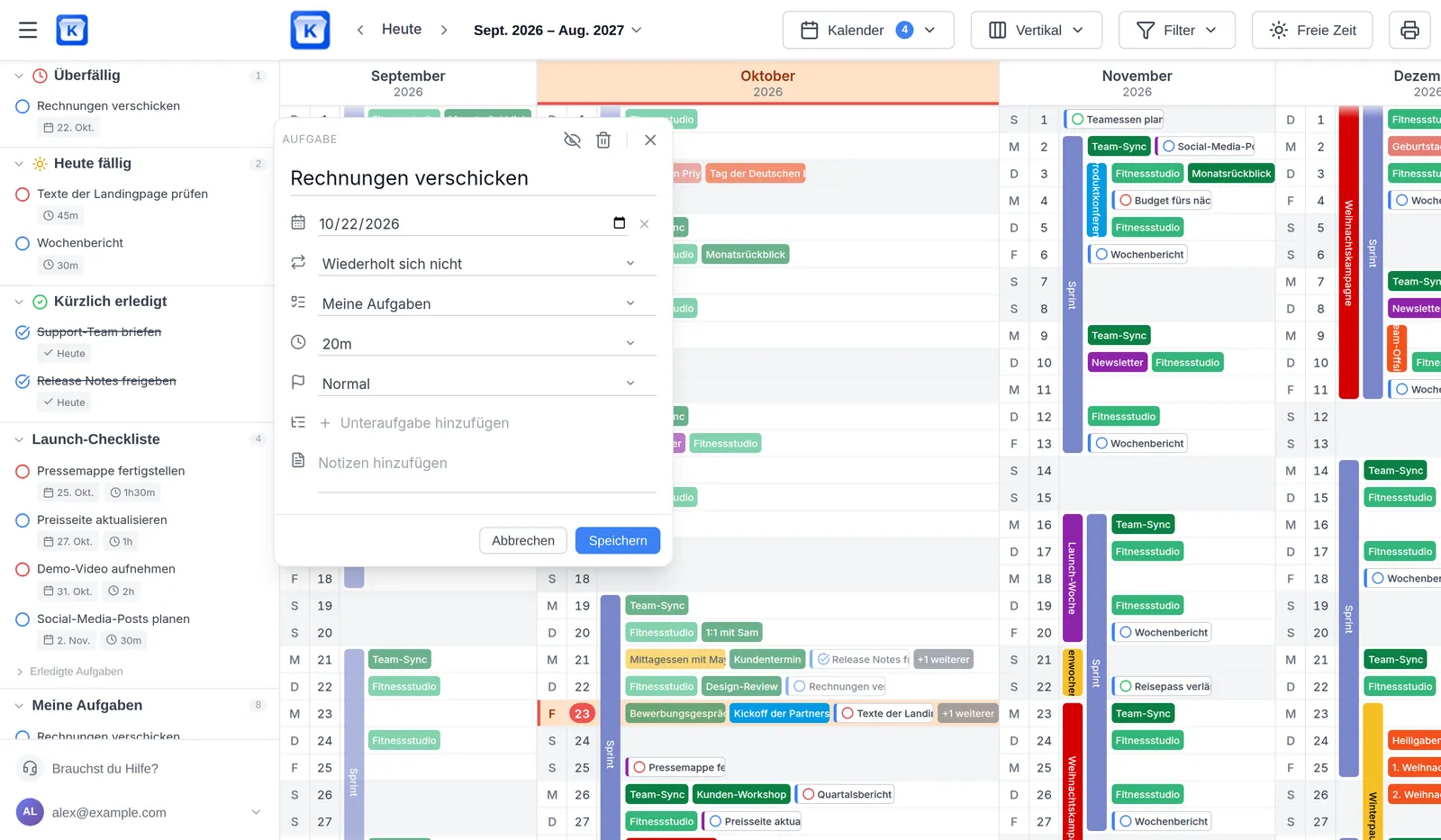Click the Brauchst du Hilfe headset icon
This screenshot has height=840, width=1441.
tap(30, 768)
